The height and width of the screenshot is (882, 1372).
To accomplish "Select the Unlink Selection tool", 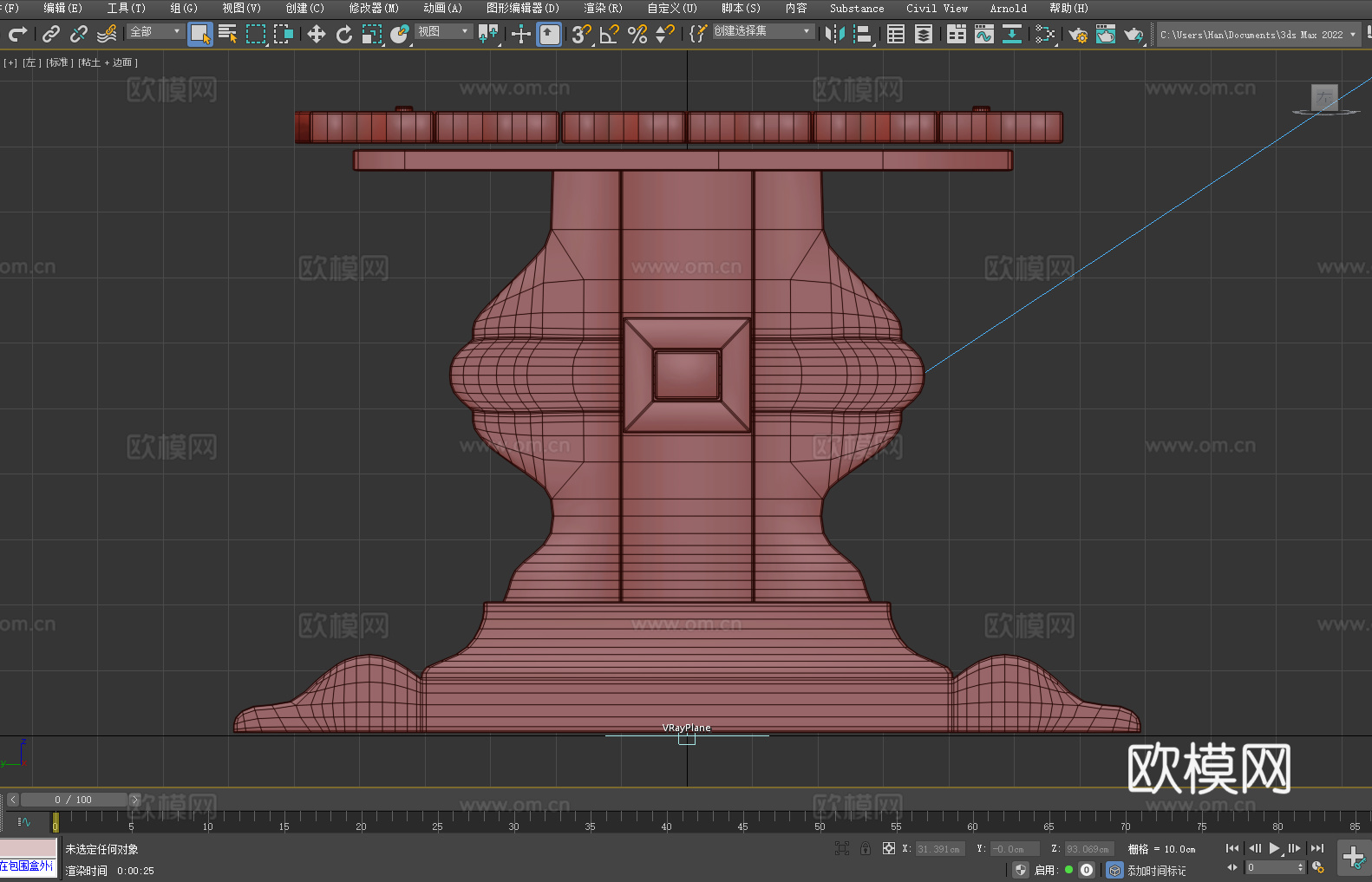I will pyautogui.click(x=79, y=34).
